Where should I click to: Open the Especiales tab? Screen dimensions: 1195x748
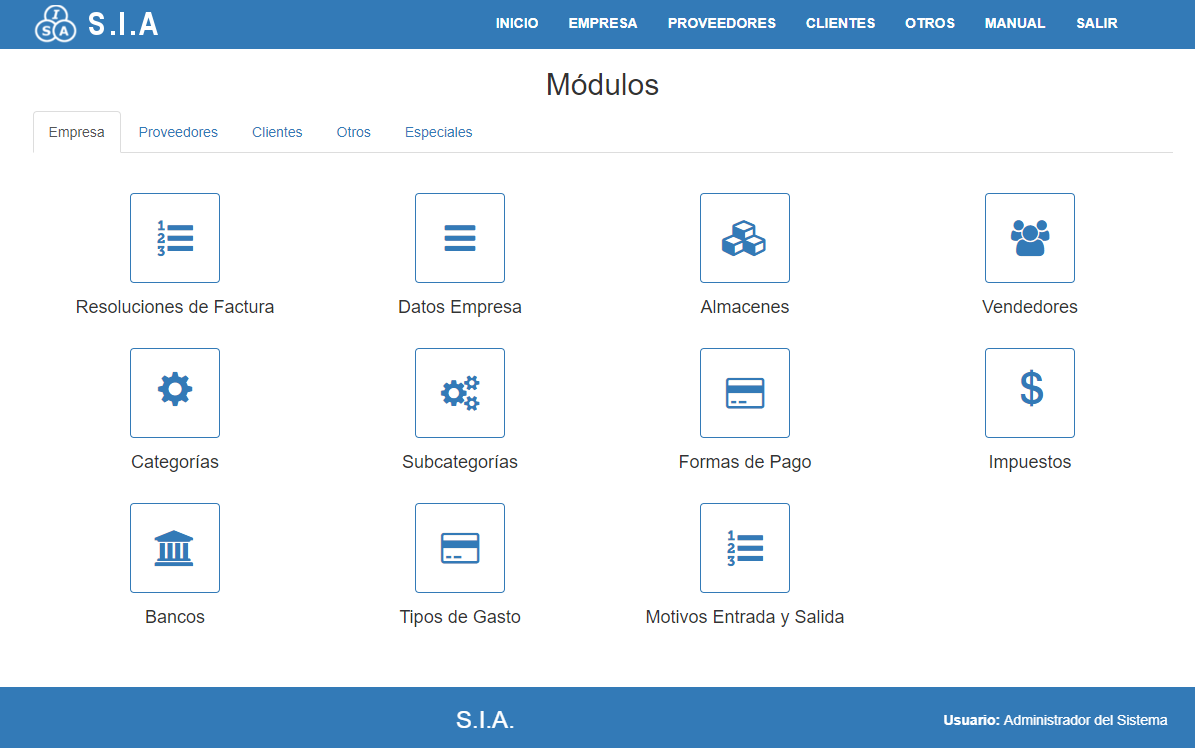(438, 132)
